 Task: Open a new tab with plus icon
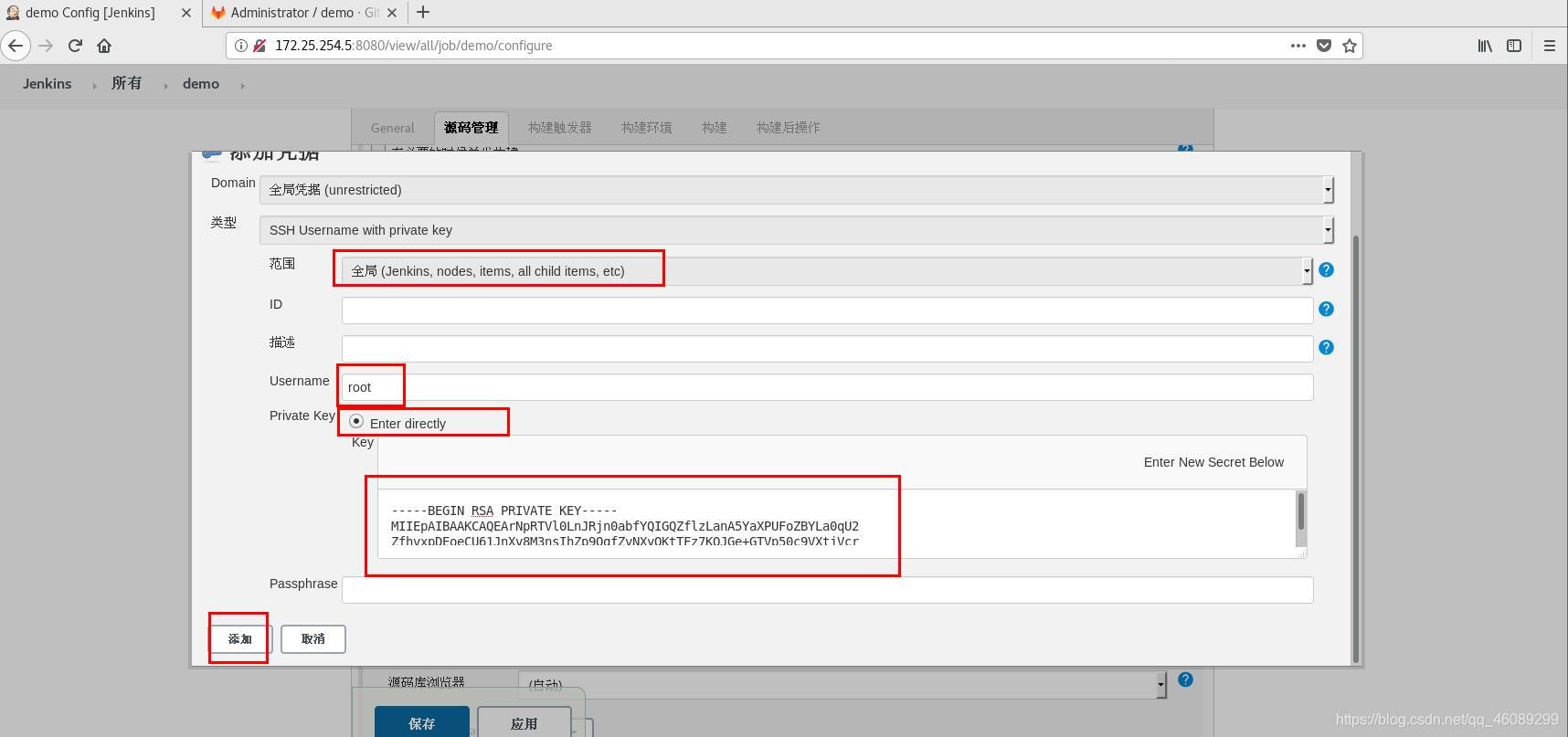pyautogui.click(x=423, y=12)
